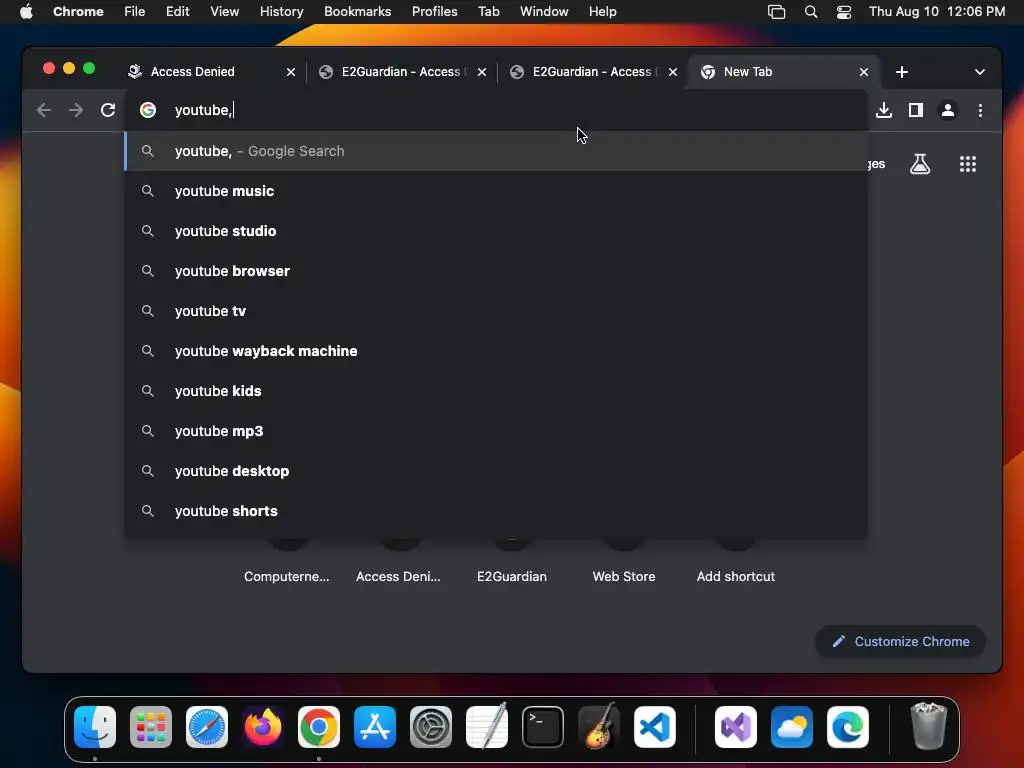Launch Firefox from the Dock
1024x768 pixels.
point(263,727)
